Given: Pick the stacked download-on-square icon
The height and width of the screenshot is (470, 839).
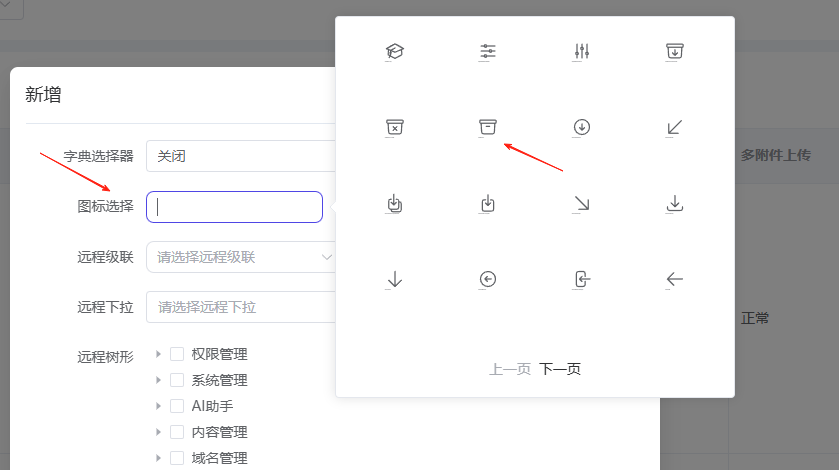Looking at the screenshot, I should pos(394,203).
